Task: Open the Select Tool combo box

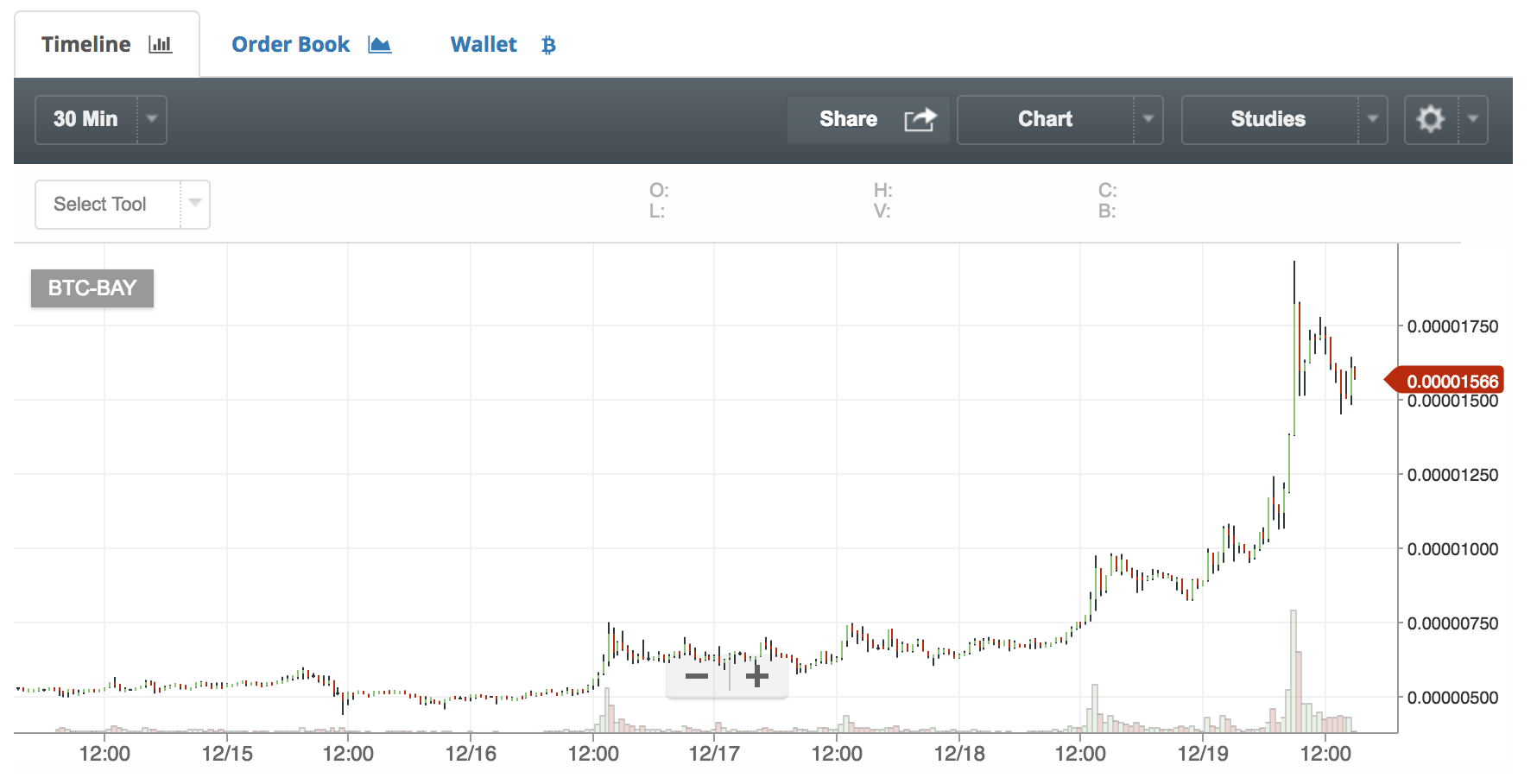Action: pos(123,205)
